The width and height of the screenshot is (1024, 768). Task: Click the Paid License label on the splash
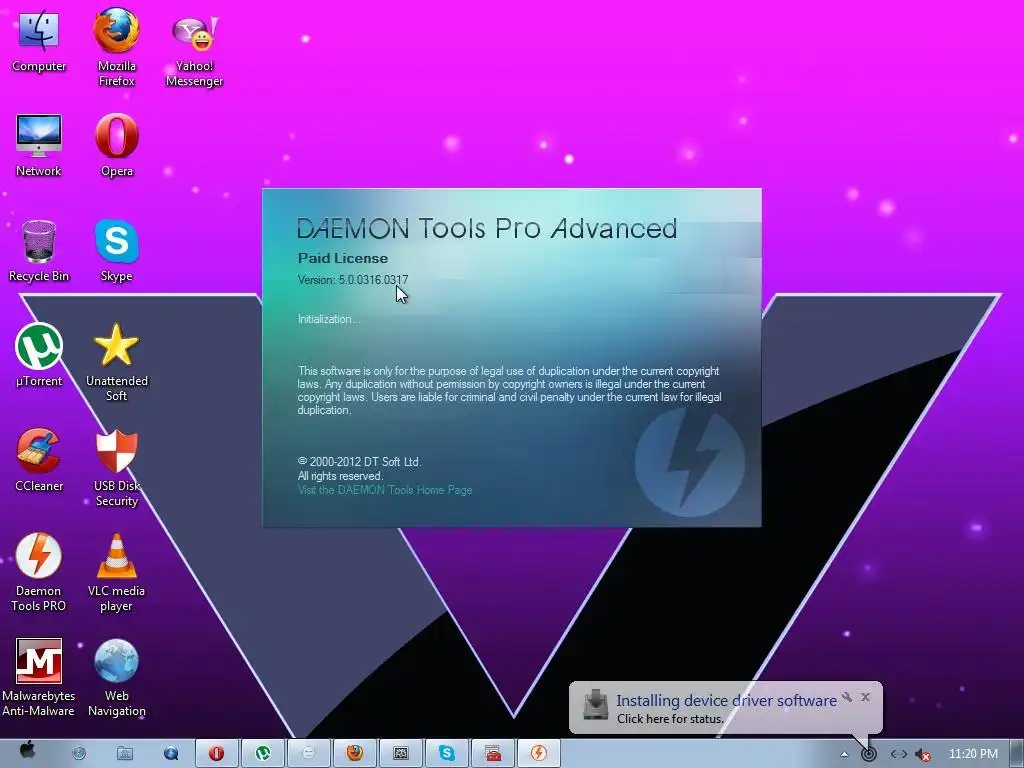[x=343, y=258]
